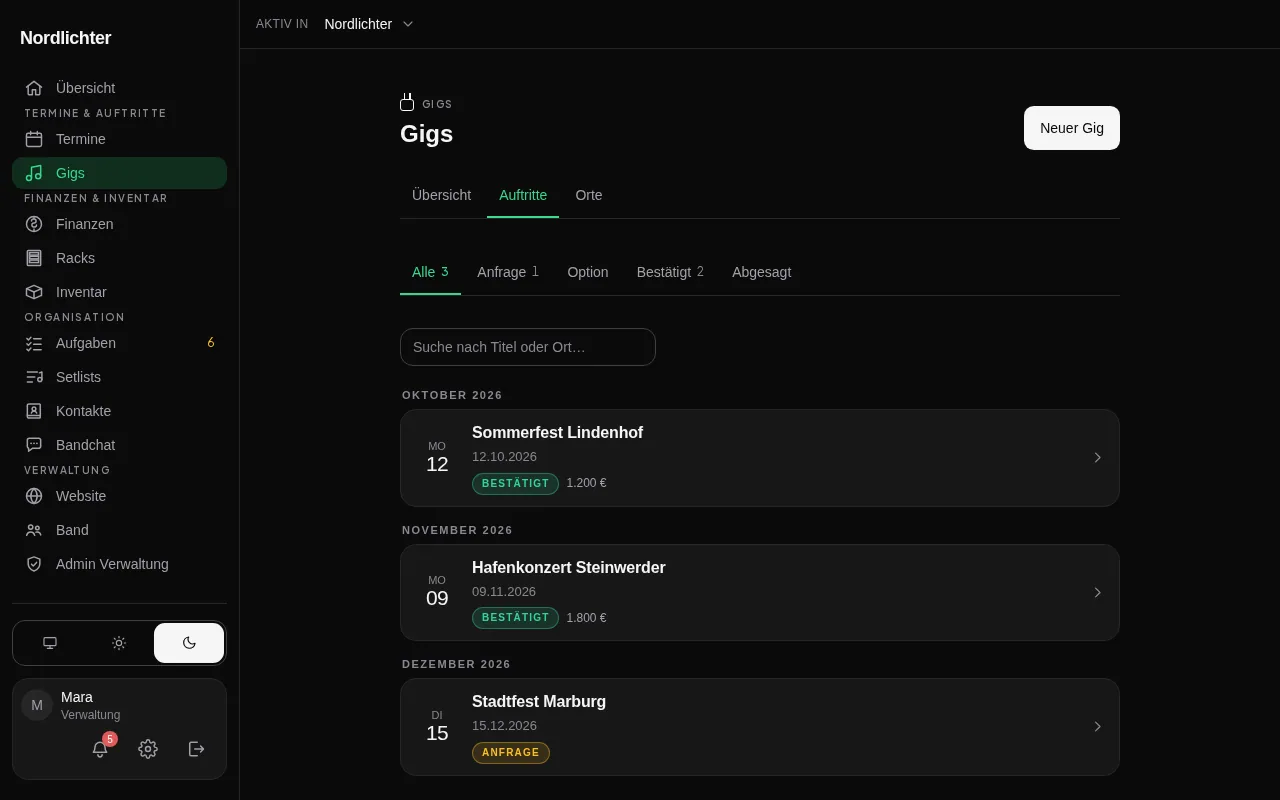Click the Racks icon in sidebar

[x=34, y=258]
